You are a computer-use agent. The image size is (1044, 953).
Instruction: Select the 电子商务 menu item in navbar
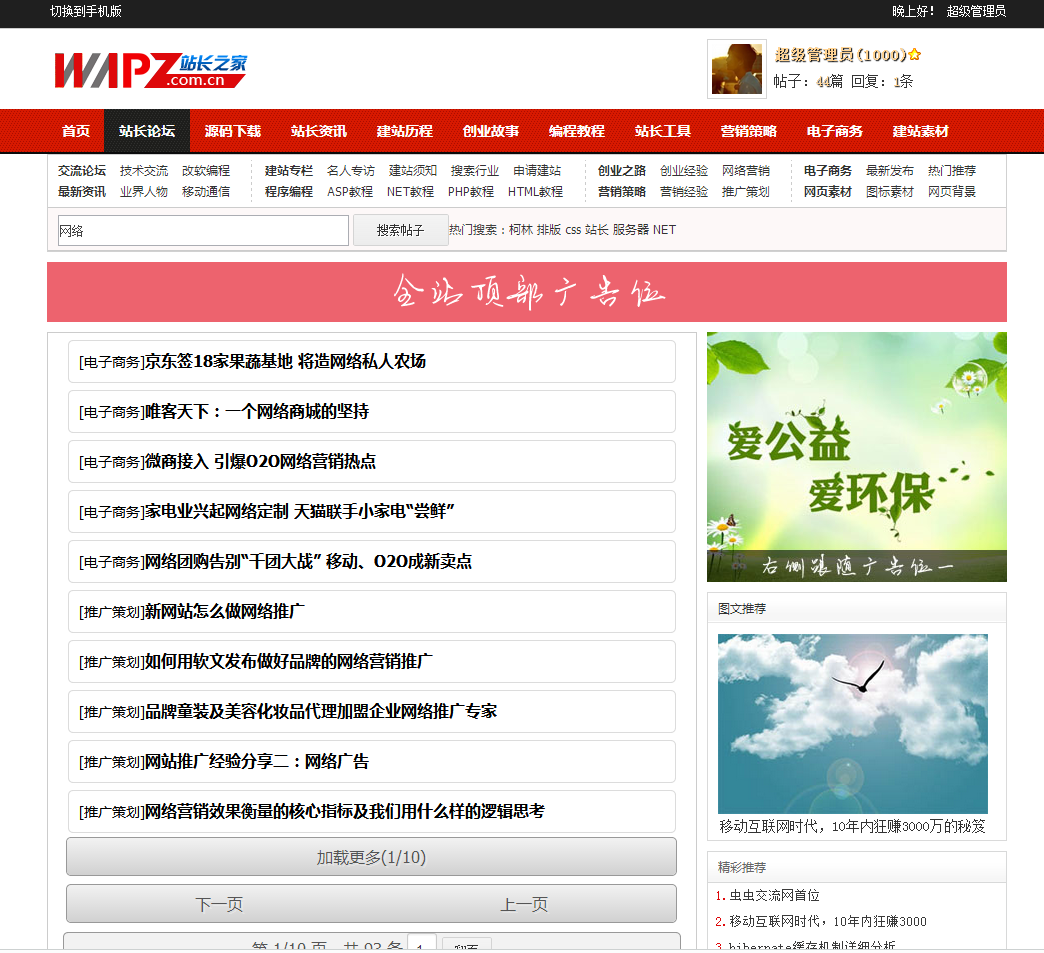click(x=834, y=131)
